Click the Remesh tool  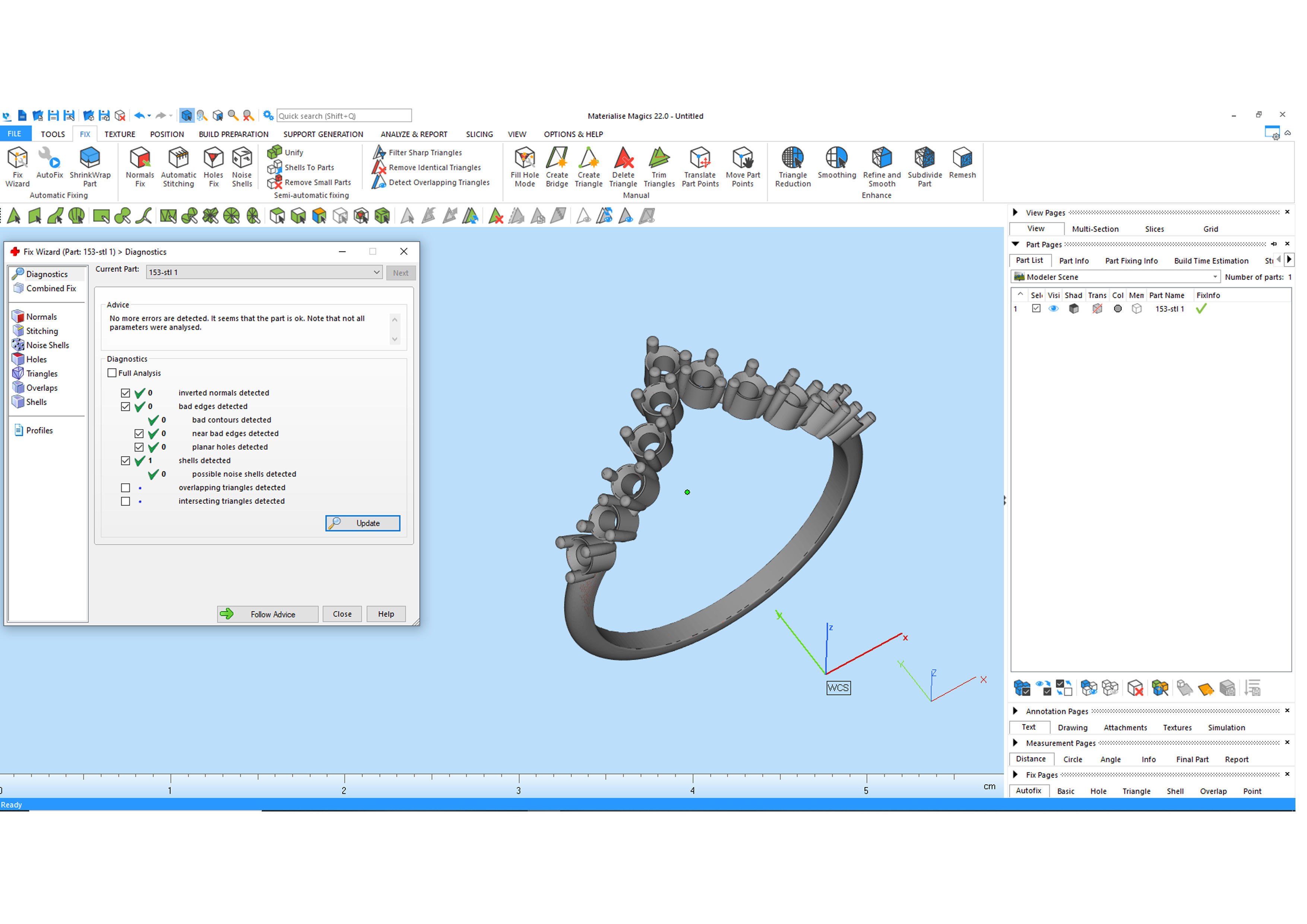[963, 164]
